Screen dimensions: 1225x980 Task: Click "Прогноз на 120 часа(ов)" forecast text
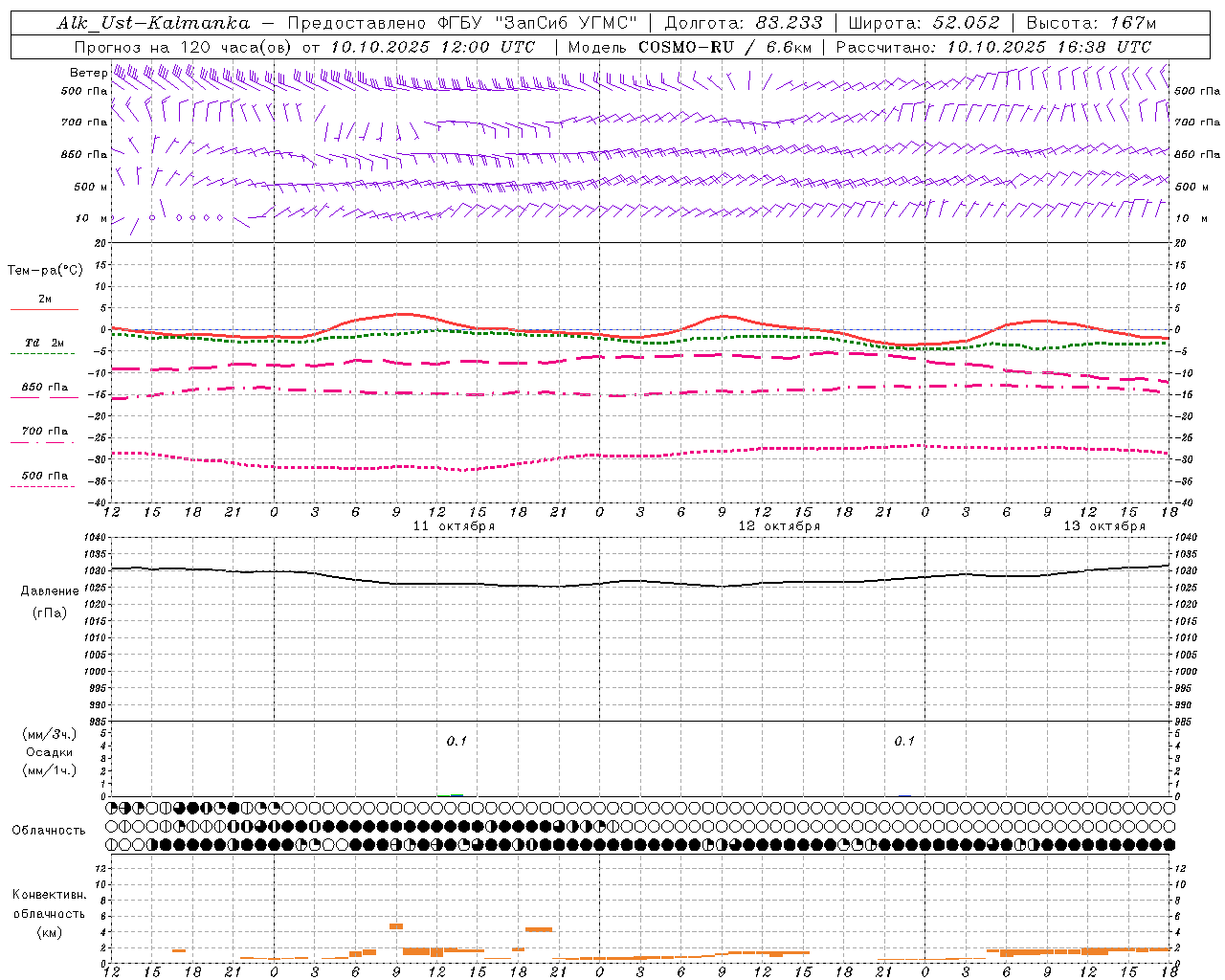tap(184, 47)
